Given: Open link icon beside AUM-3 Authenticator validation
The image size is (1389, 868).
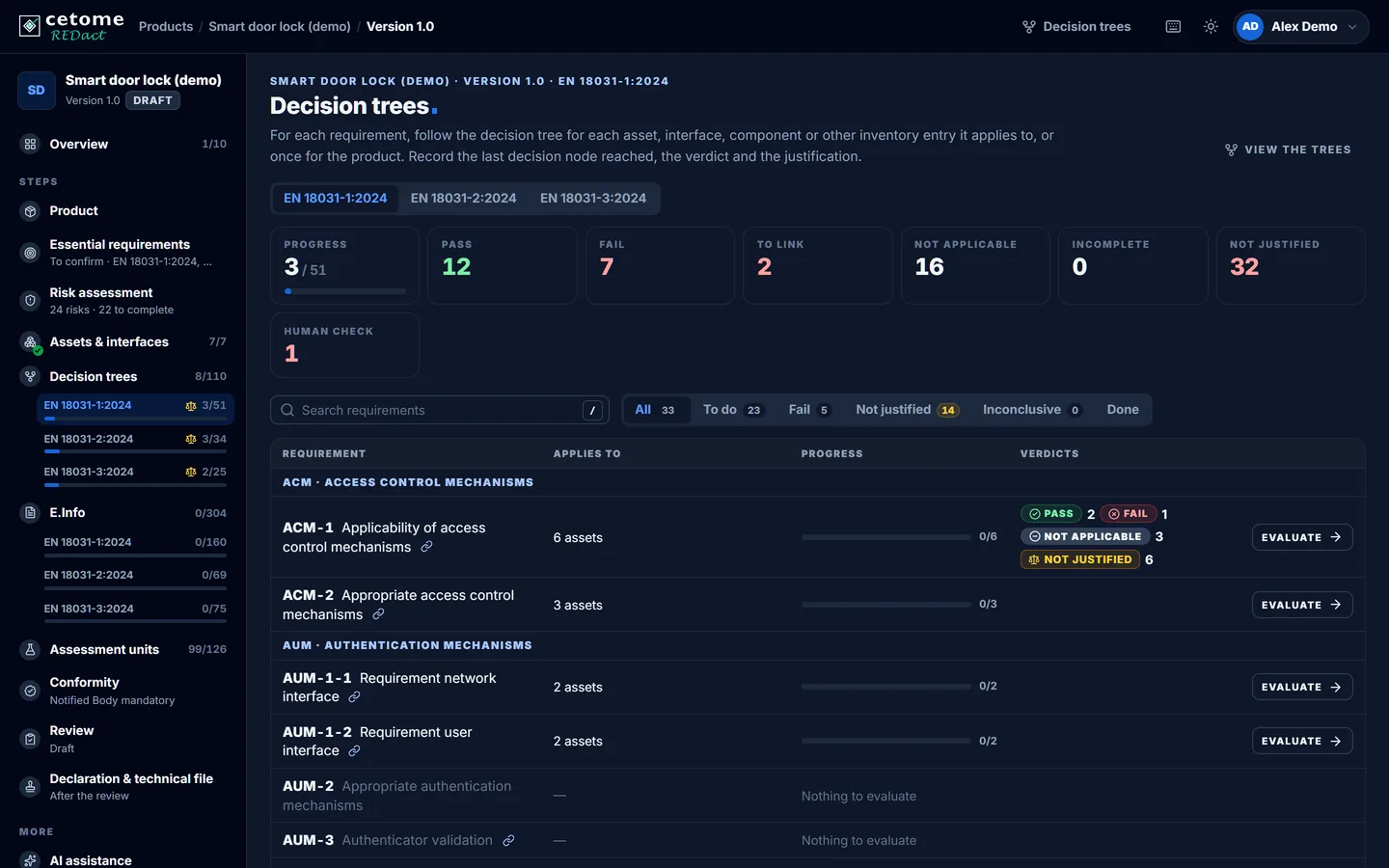Looking at the screenshot, I should tap(508, 841).
